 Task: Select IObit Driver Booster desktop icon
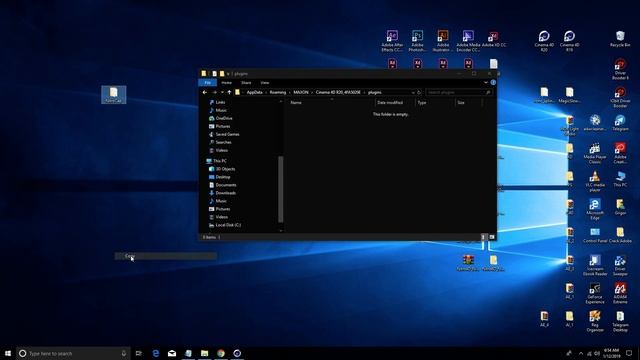(x=620, y=97)
